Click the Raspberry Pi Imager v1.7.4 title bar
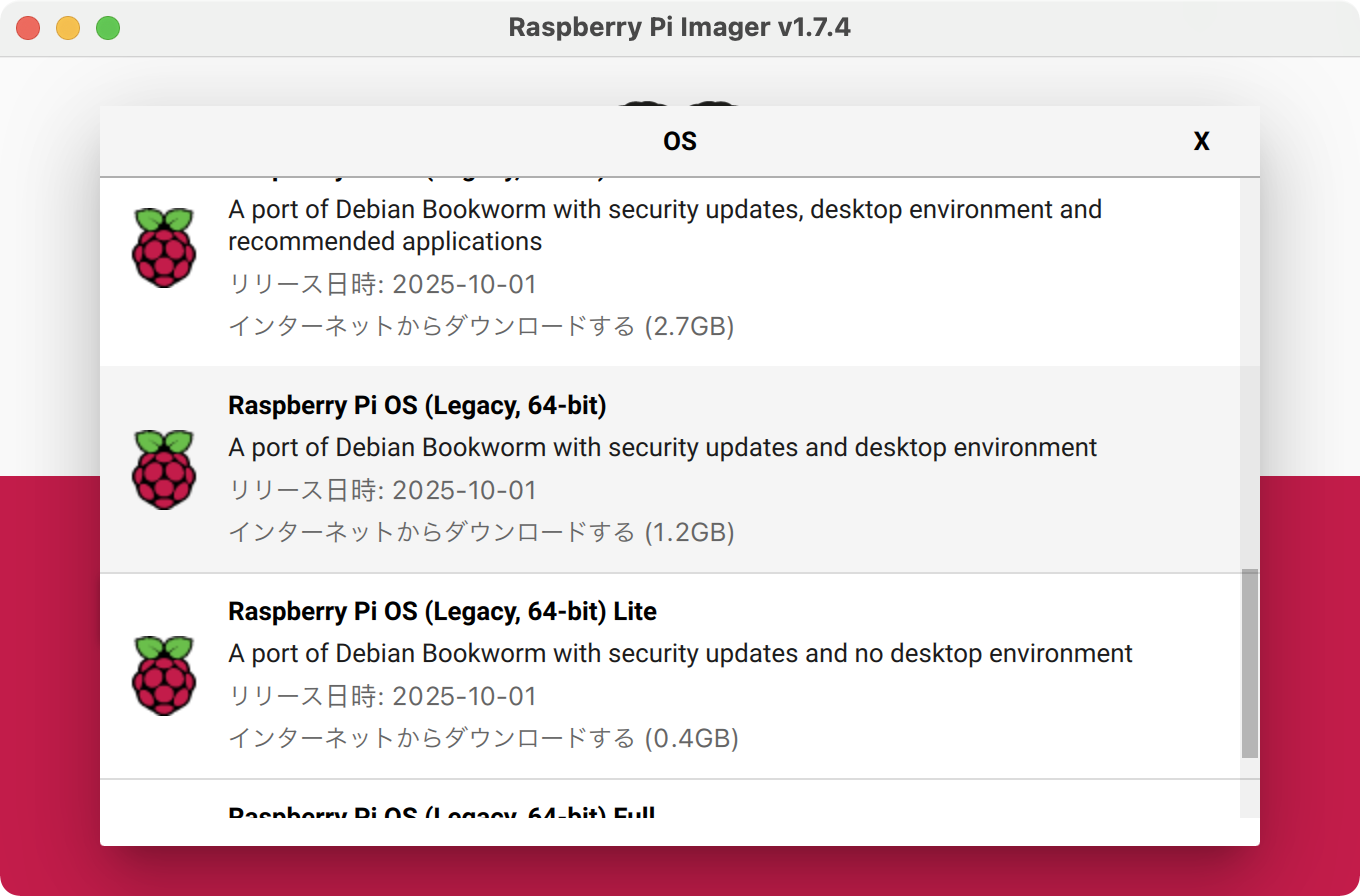 pyautogui.click(x=680, y=27)
